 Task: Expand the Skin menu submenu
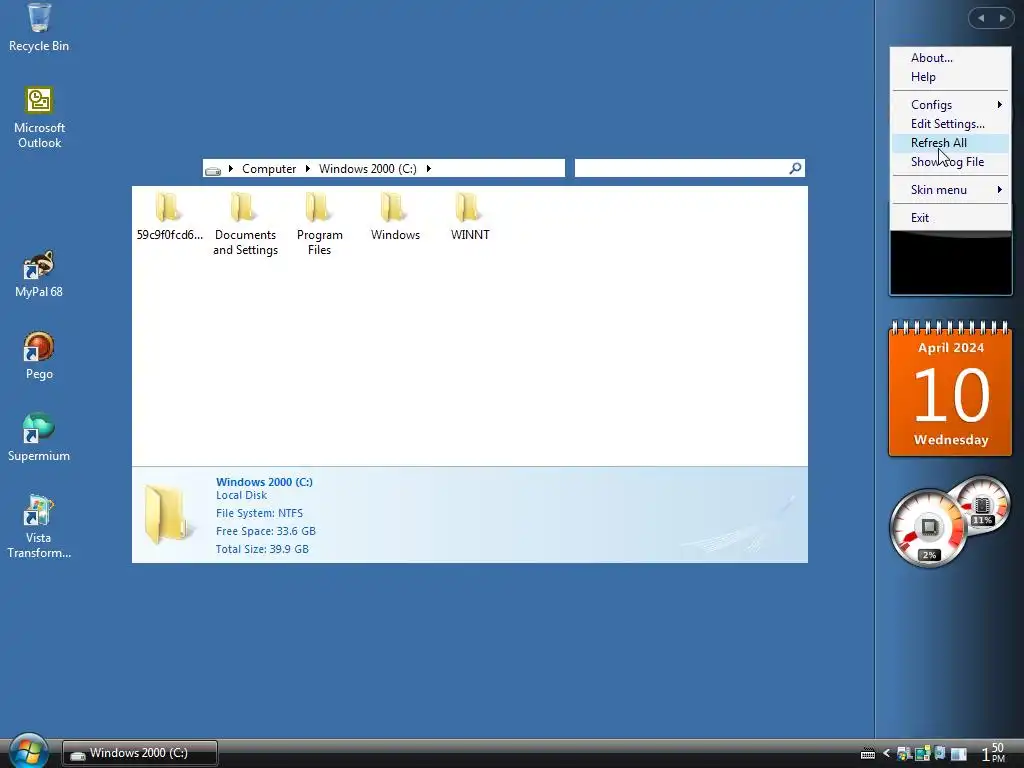point(950,189)
